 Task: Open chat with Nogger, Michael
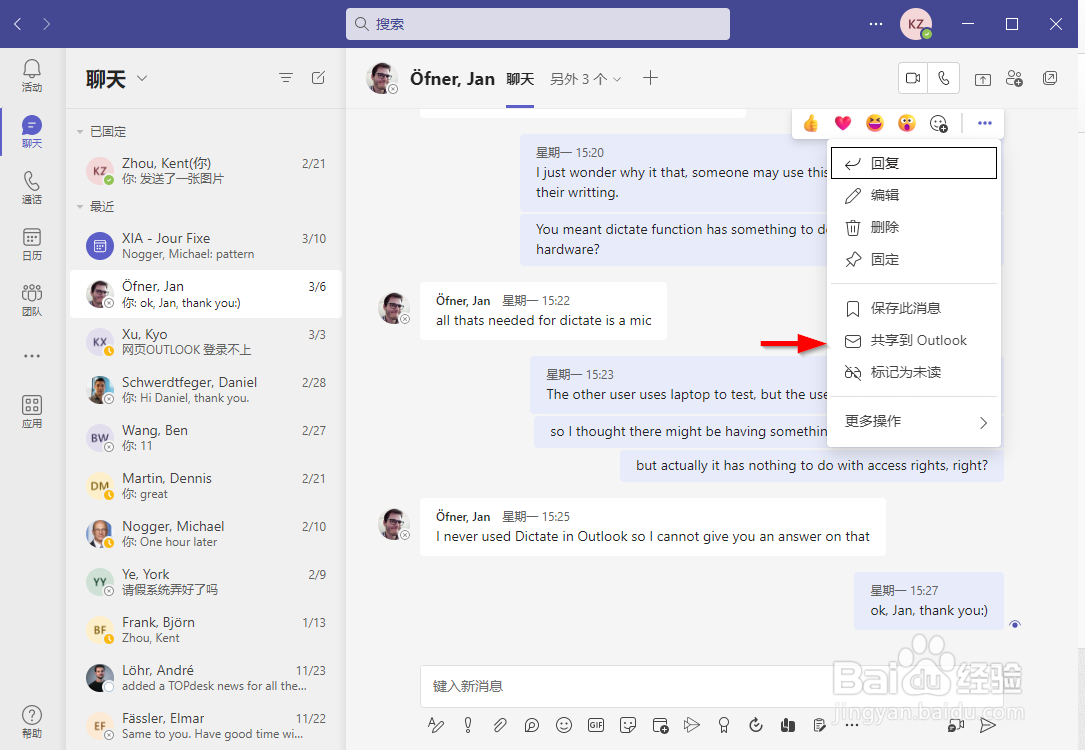coord(206,533)
